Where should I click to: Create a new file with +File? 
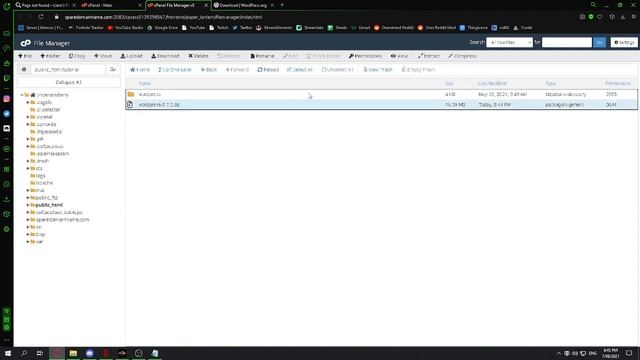(x=25, y=56)
